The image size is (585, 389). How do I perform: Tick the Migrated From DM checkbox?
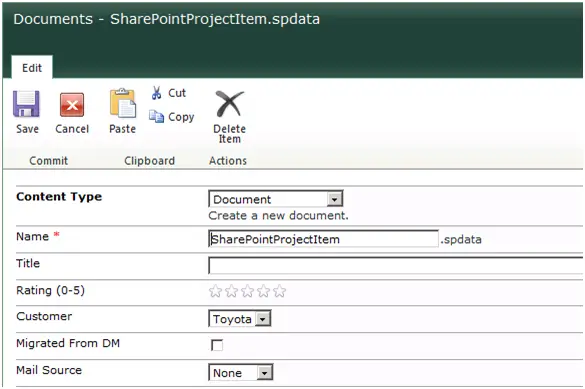(217, 345)
